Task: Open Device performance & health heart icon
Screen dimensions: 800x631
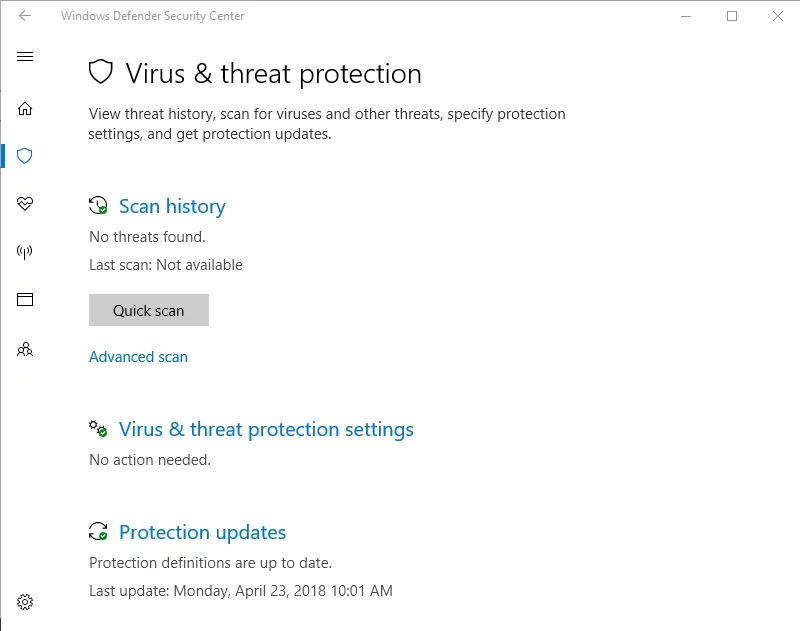Action: 25,204
